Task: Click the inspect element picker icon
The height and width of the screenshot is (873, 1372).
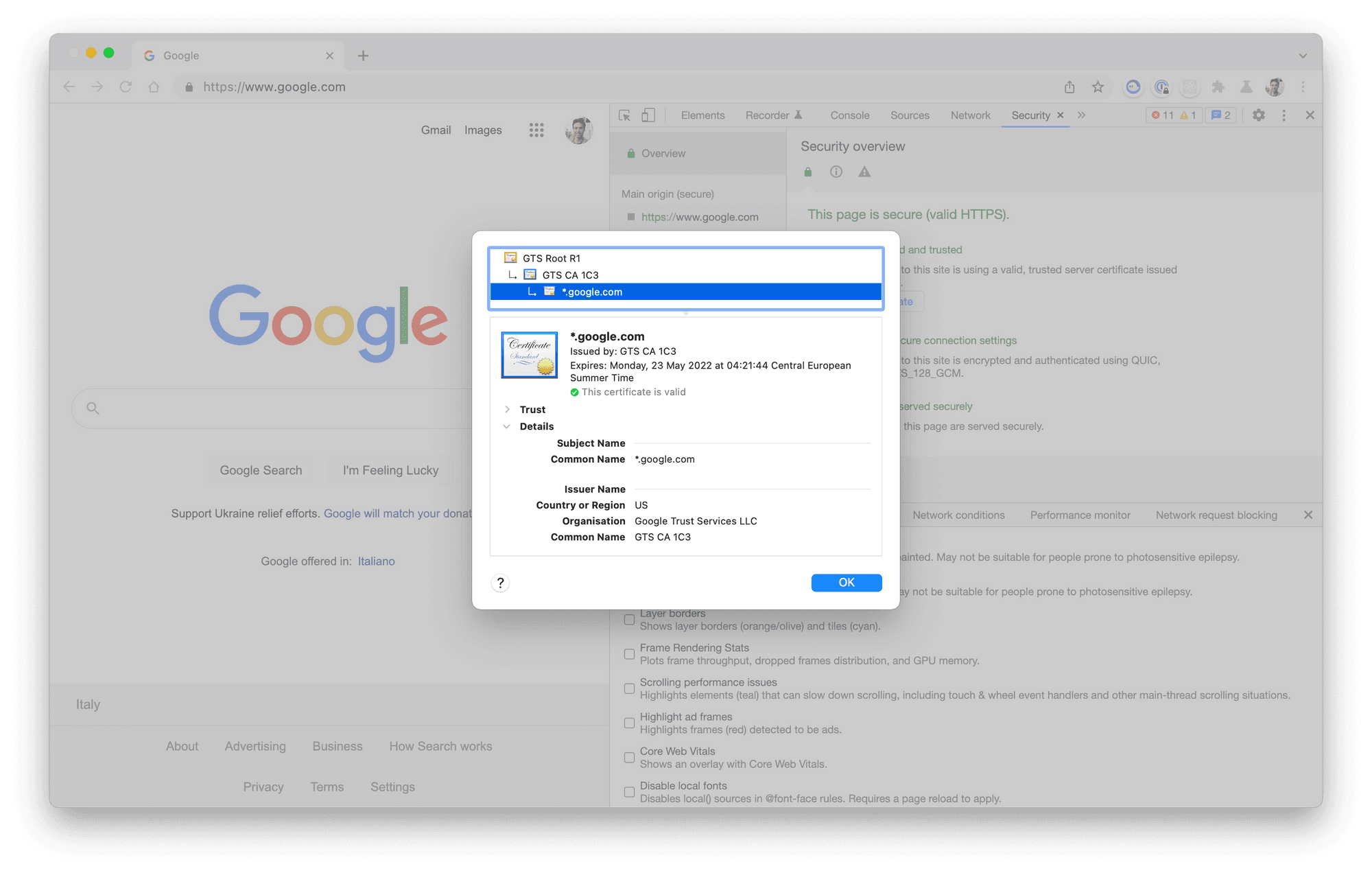Action: tap(624, 115)
